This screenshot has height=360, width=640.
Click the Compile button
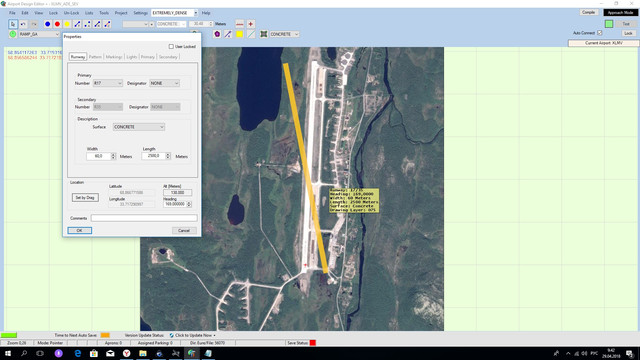click(x=589, y=13)
